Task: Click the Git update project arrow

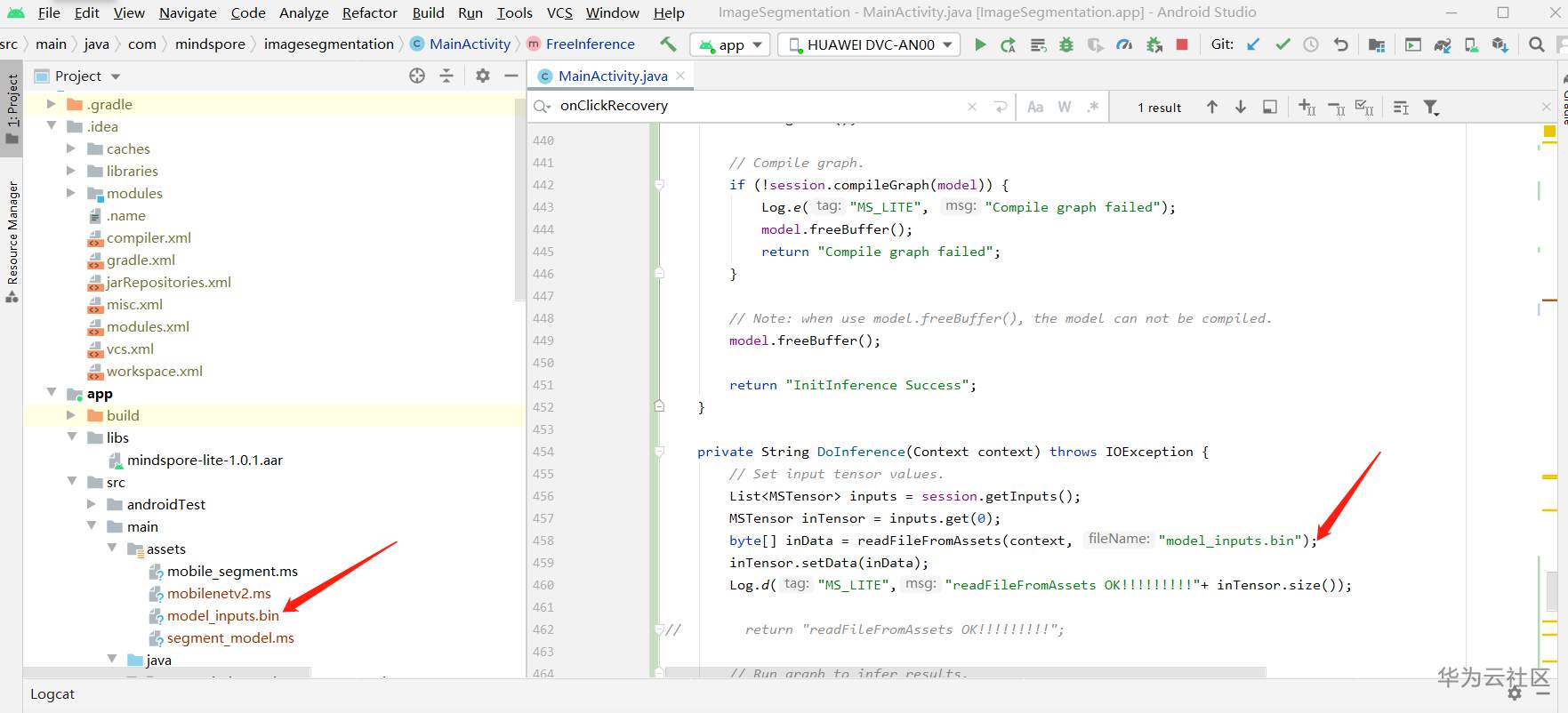Action: point(1253,44)
